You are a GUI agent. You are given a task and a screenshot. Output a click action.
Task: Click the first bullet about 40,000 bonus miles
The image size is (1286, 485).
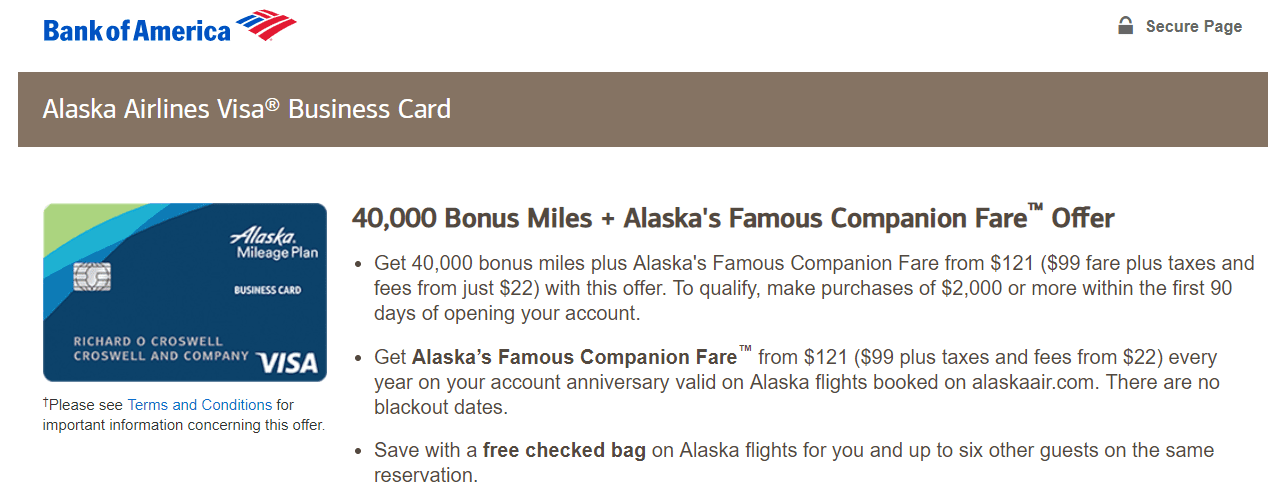(x=814, y=288)
